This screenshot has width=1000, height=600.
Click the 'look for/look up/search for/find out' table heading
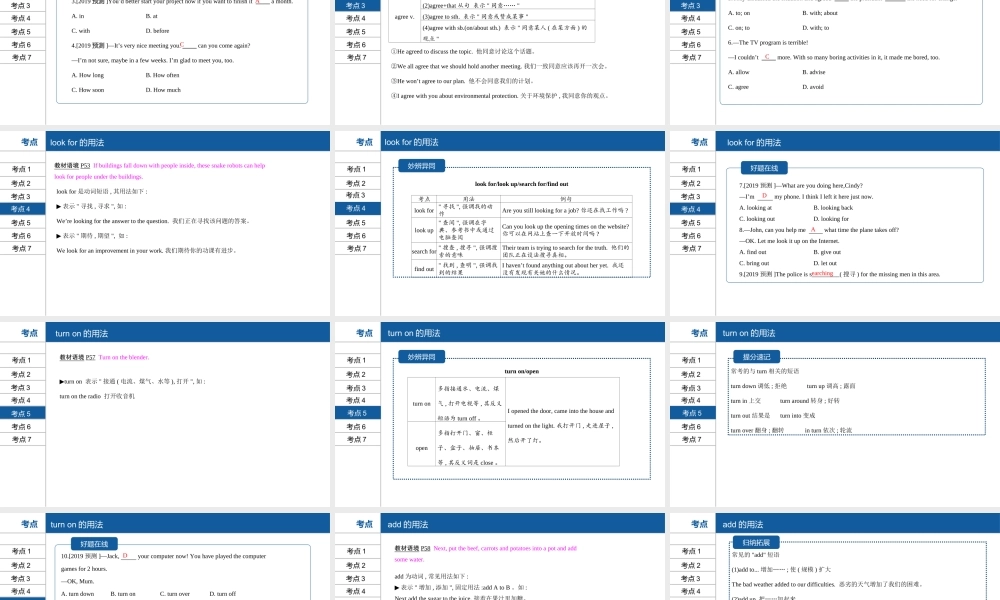522,184
